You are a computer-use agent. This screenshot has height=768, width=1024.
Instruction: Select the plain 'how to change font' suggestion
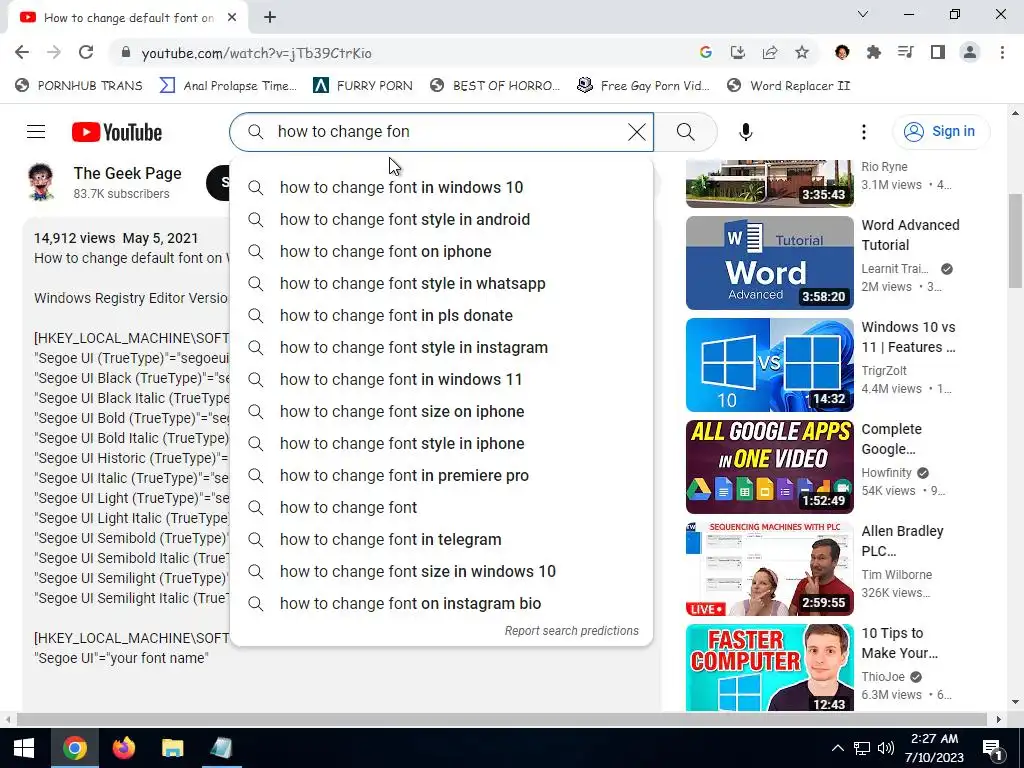(441, 507)
